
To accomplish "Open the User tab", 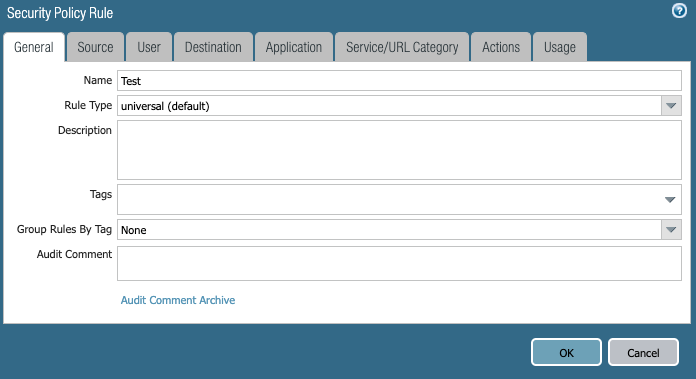I will click(x=149, y=47).
